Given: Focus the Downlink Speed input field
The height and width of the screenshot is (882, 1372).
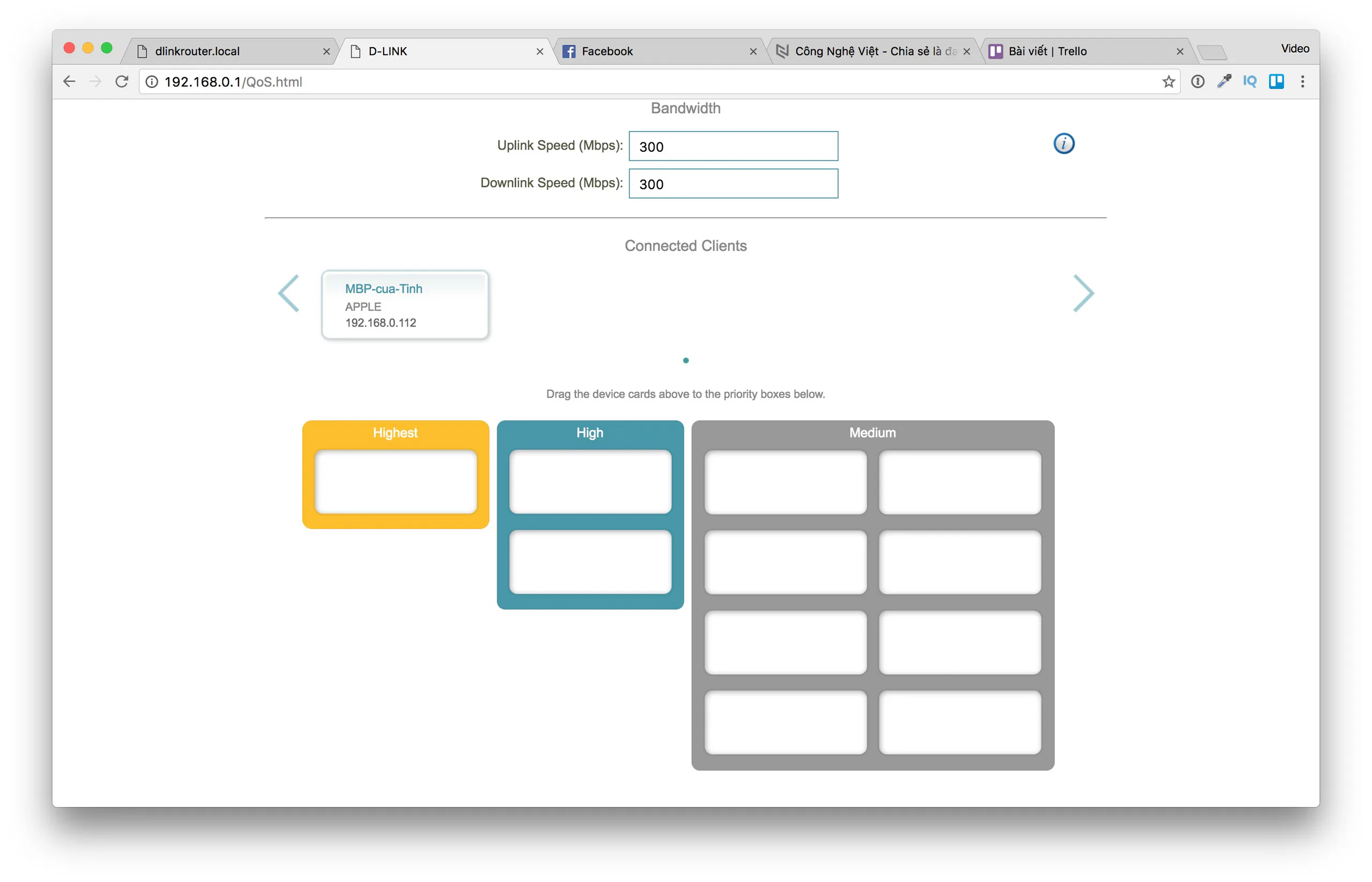Looking at the screenshot, I should coord(733,183).
